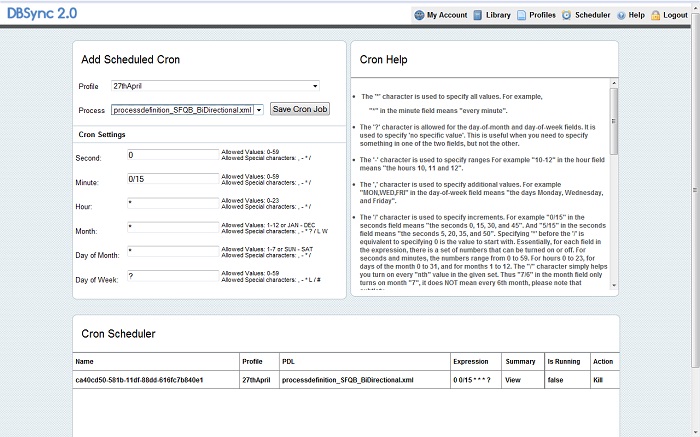Kill the scheduled cron job
The width and height of the screenshot is (700, 437).
597,380
